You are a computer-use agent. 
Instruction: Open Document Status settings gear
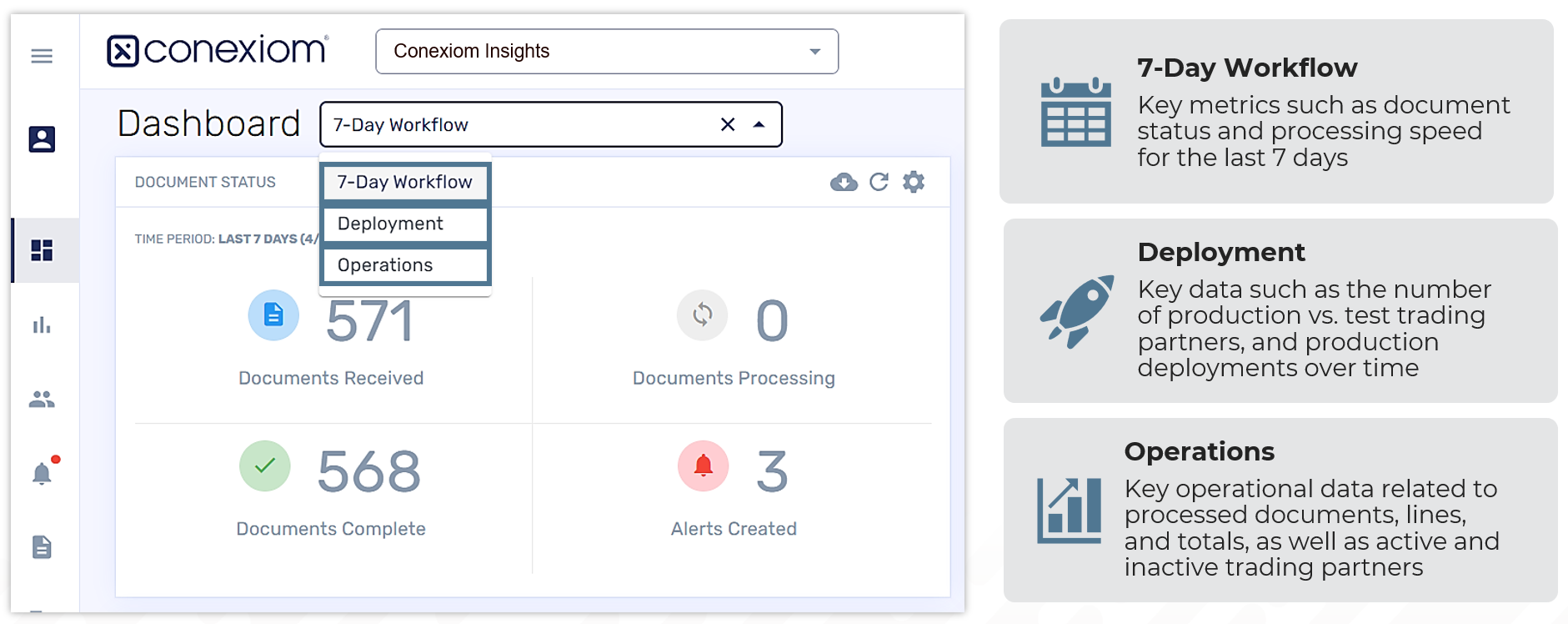point(914,182)
